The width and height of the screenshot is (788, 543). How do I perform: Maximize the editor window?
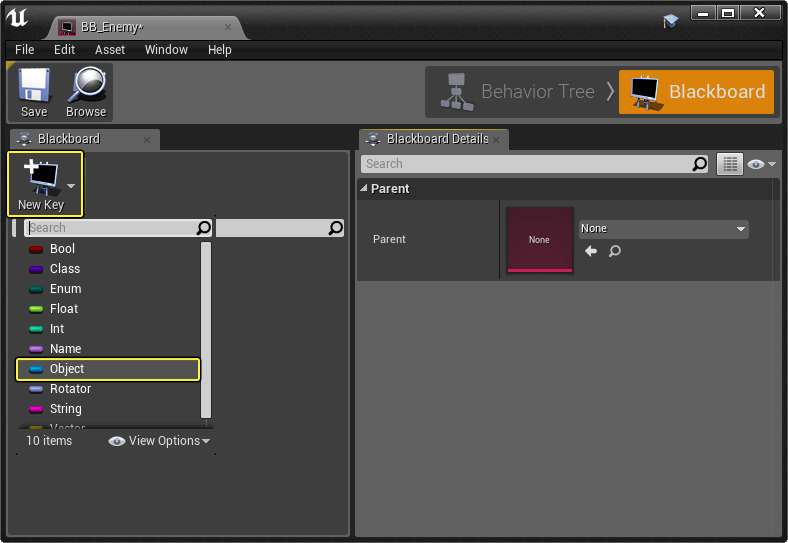(727, 13)
